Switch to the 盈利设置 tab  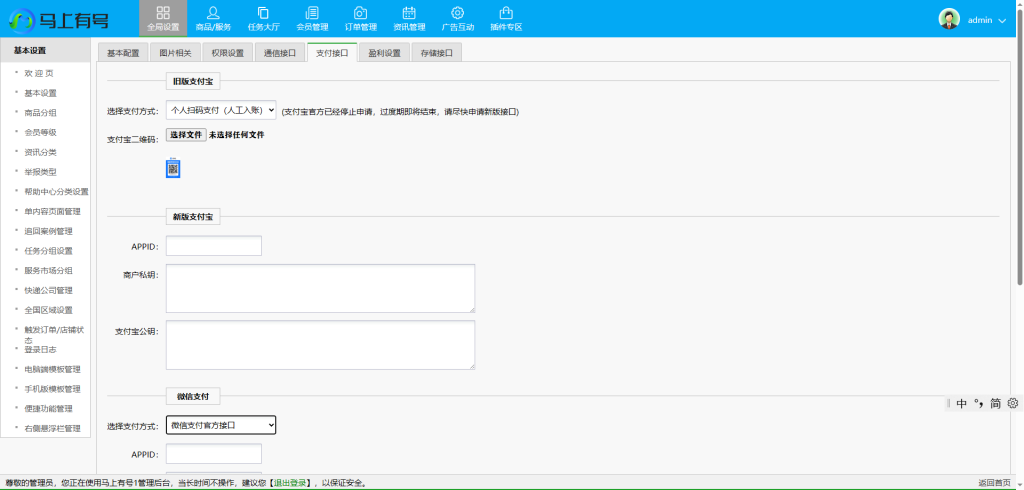click(384, 53)
